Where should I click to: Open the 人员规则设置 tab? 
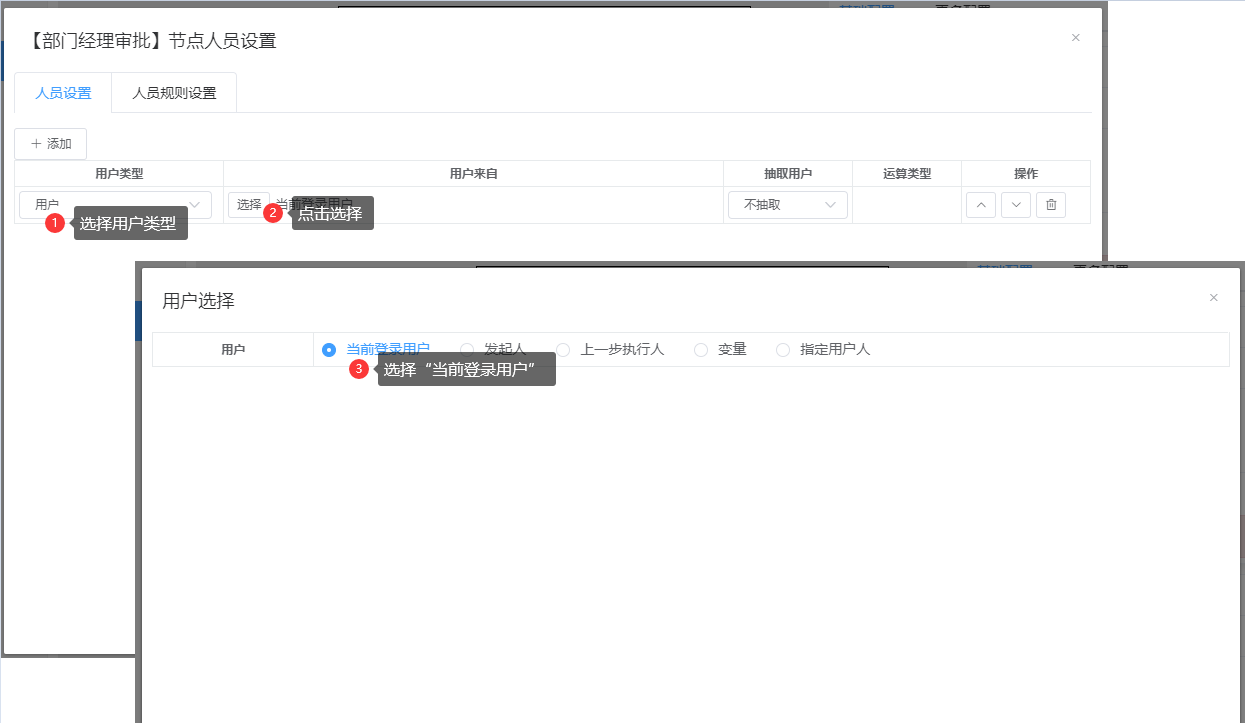(174, 93)
